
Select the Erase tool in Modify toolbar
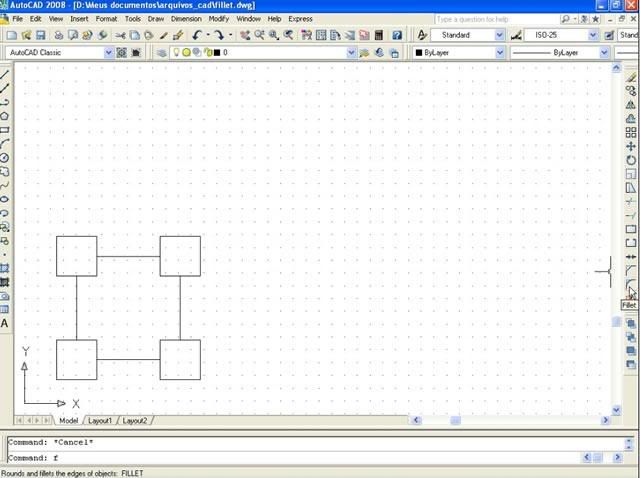coord(631,76)
